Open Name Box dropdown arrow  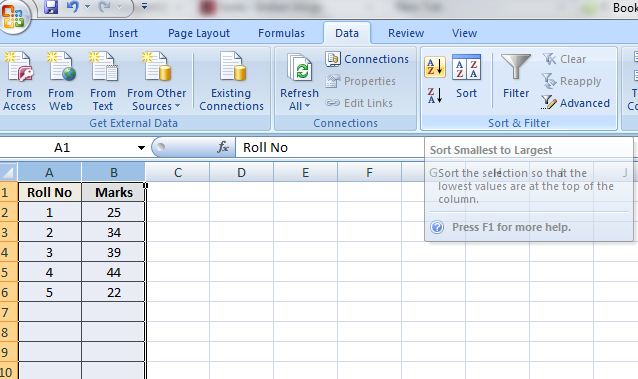click(141, 147)
